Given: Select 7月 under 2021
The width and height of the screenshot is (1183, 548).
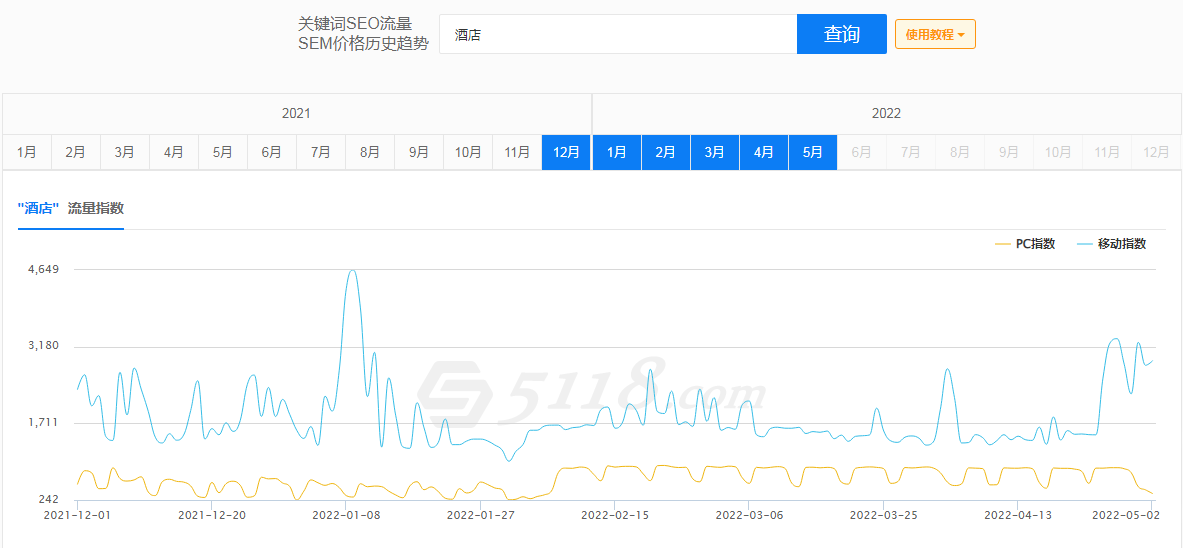Looking at the screenshot, I should [321, 152].
